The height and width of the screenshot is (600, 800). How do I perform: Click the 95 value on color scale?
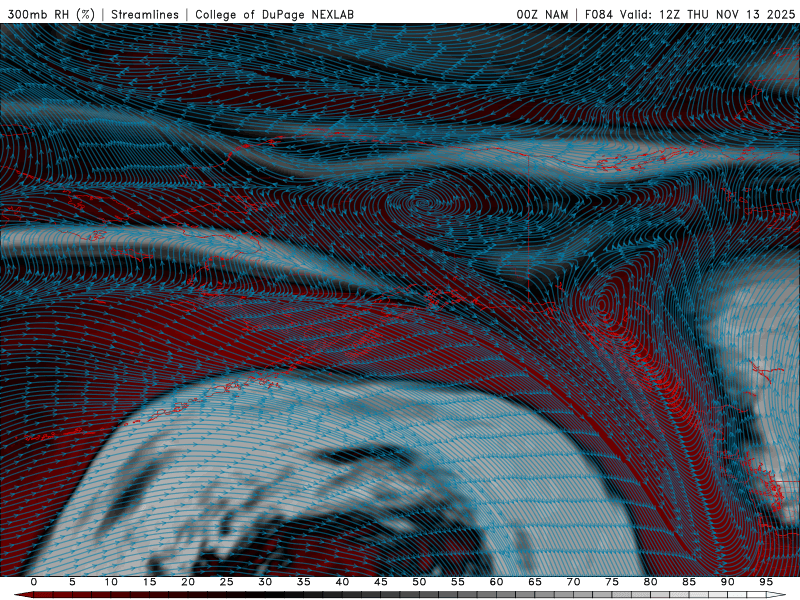(766, 582)
